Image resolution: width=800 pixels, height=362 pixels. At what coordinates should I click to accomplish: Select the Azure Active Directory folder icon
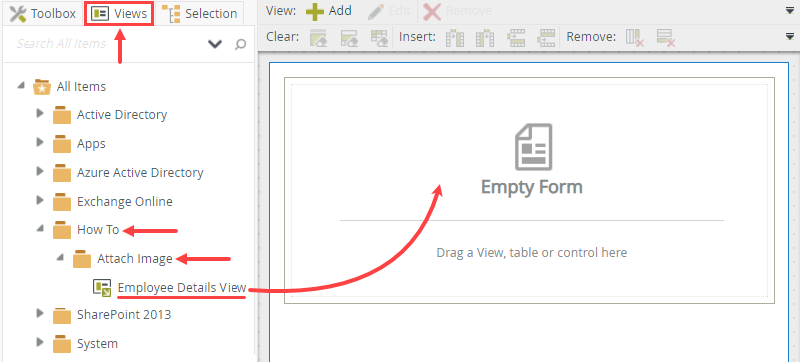[x=62, y=173]
